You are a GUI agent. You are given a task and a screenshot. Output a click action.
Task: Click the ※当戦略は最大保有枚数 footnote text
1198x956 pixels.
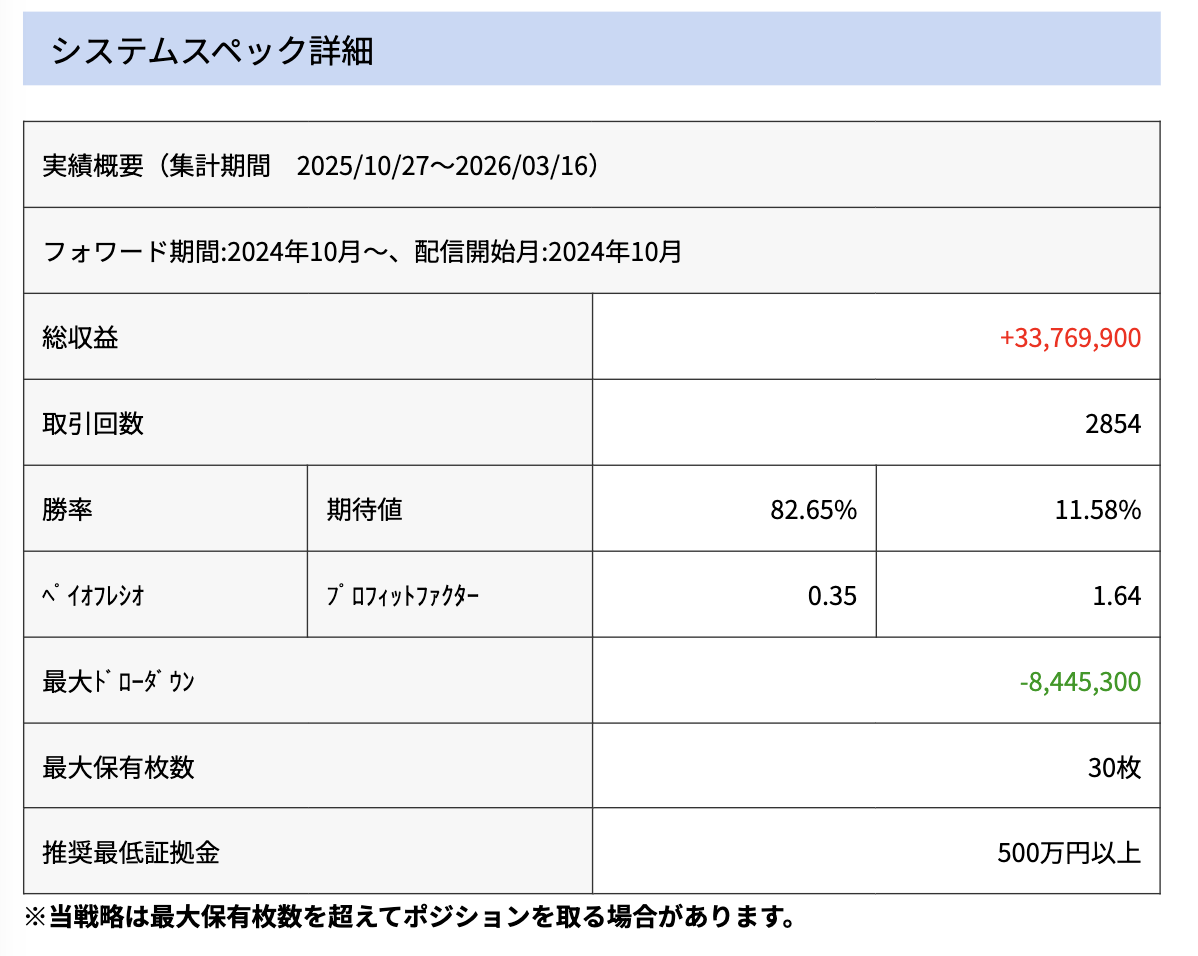pos(408,916)
